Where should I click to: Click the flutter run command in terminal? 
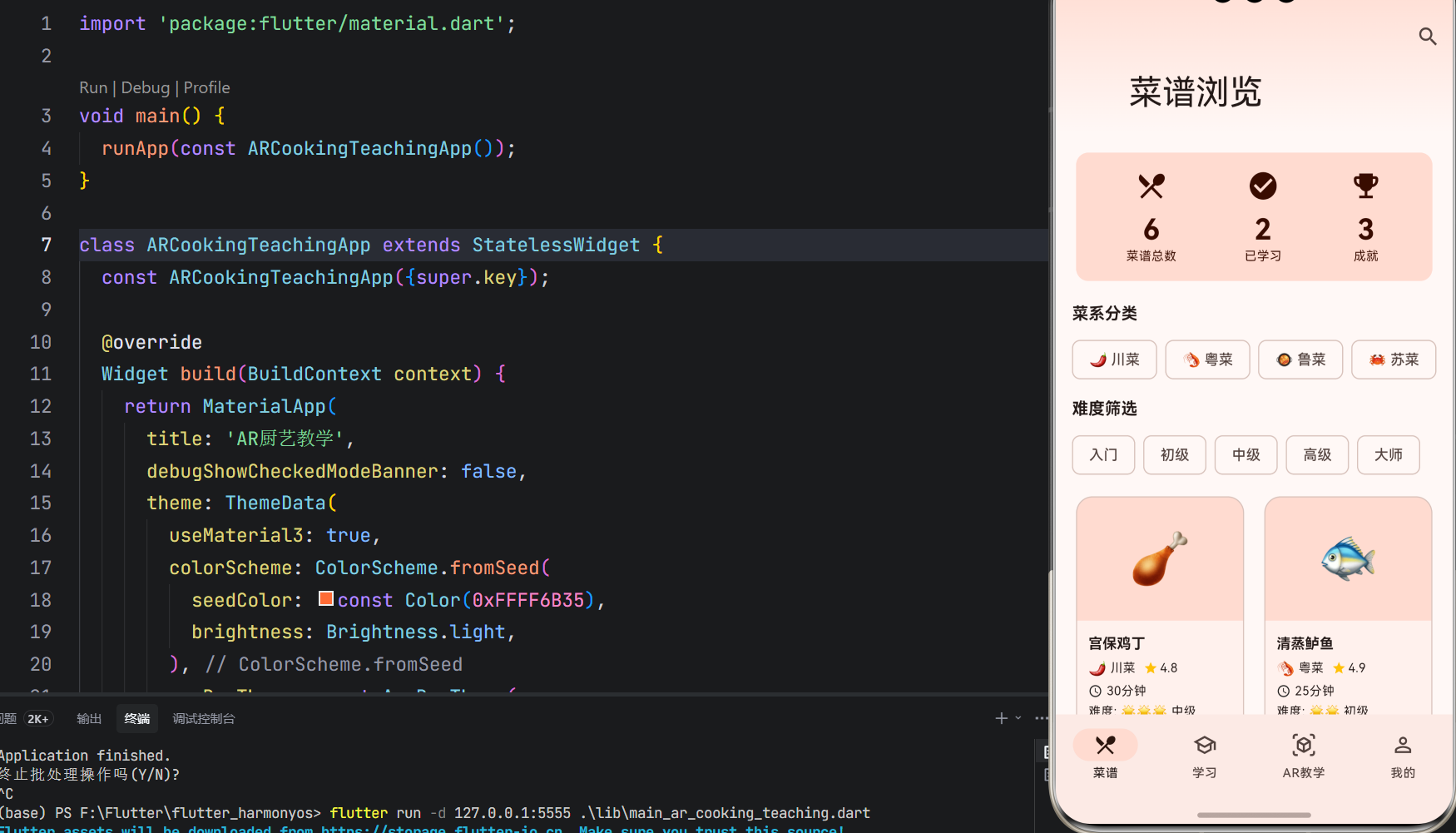(600, 813)
